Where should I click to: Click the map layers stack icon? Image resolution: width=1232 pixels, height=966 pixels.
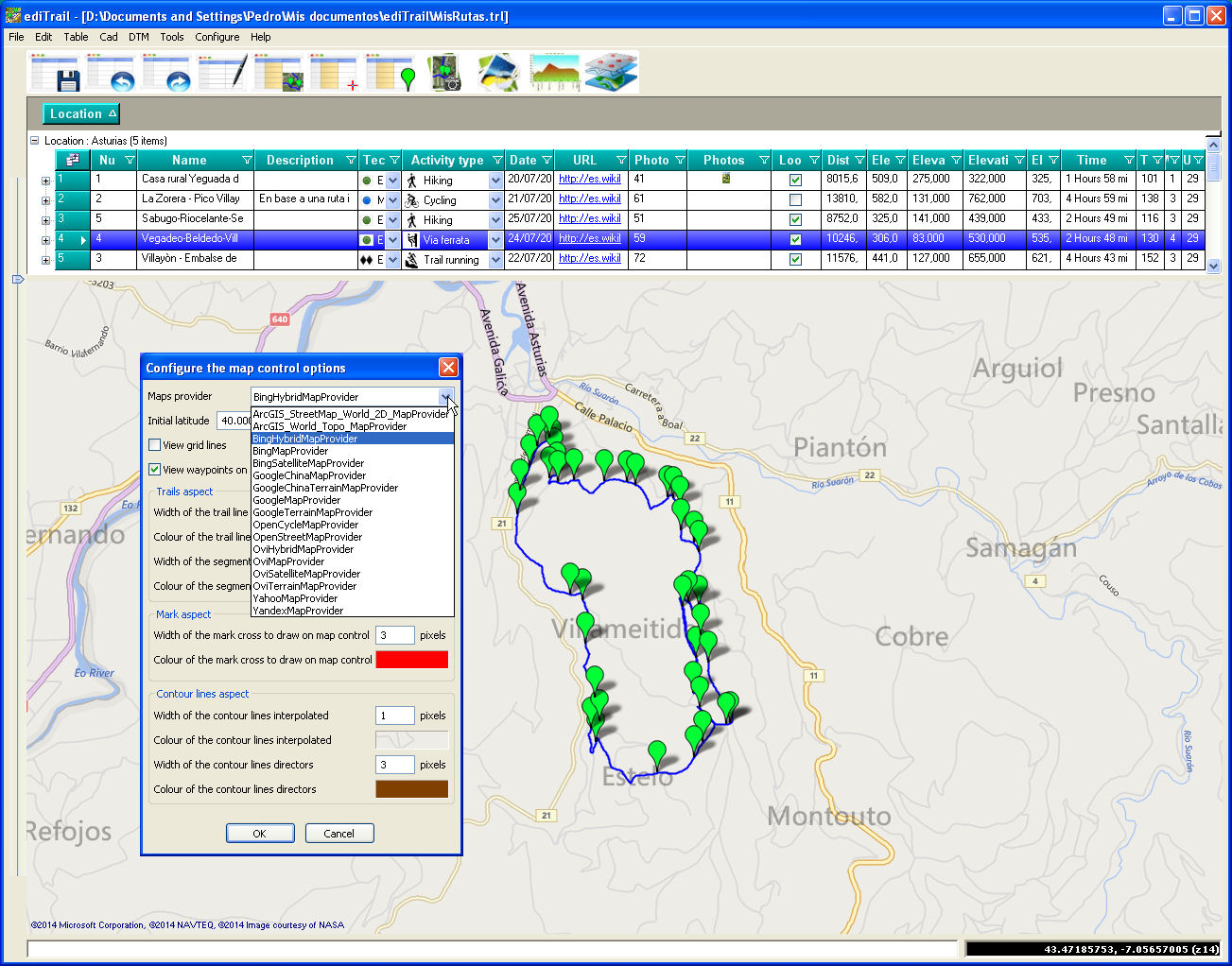(611, 73)
